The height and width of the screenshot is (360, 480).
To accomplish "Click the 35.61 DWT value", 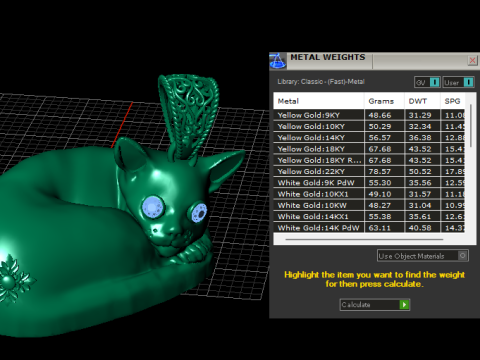I will (420, 217).
